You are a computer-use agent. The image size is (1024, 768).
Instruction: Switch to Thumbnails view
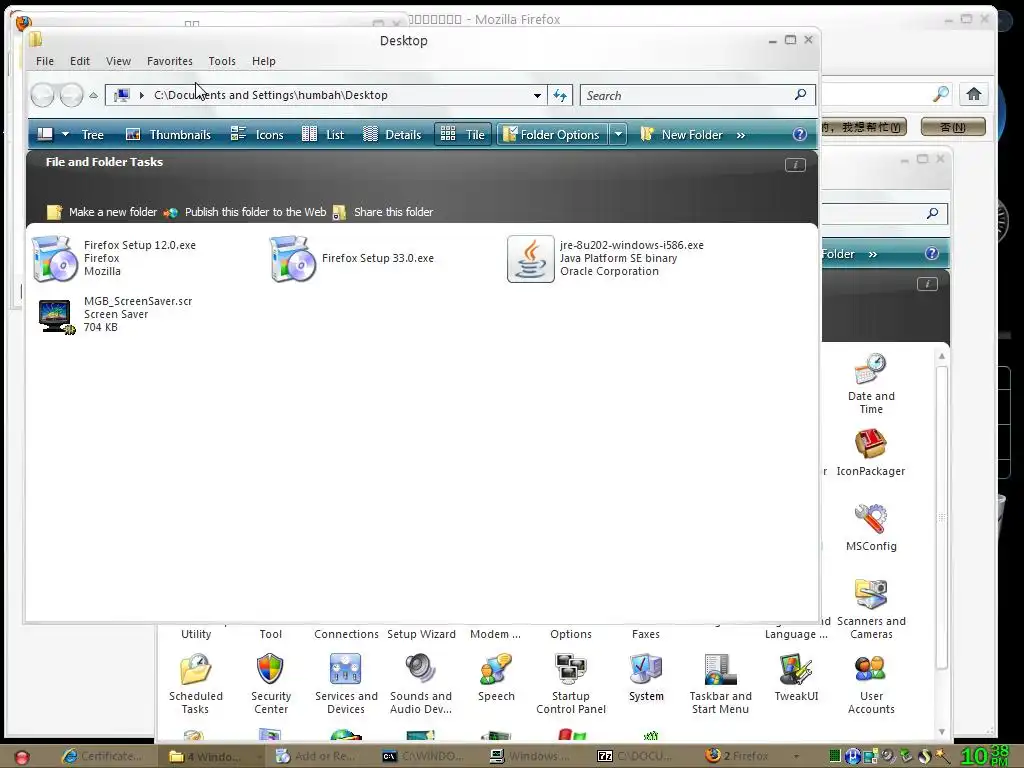(x=168, y=135)
